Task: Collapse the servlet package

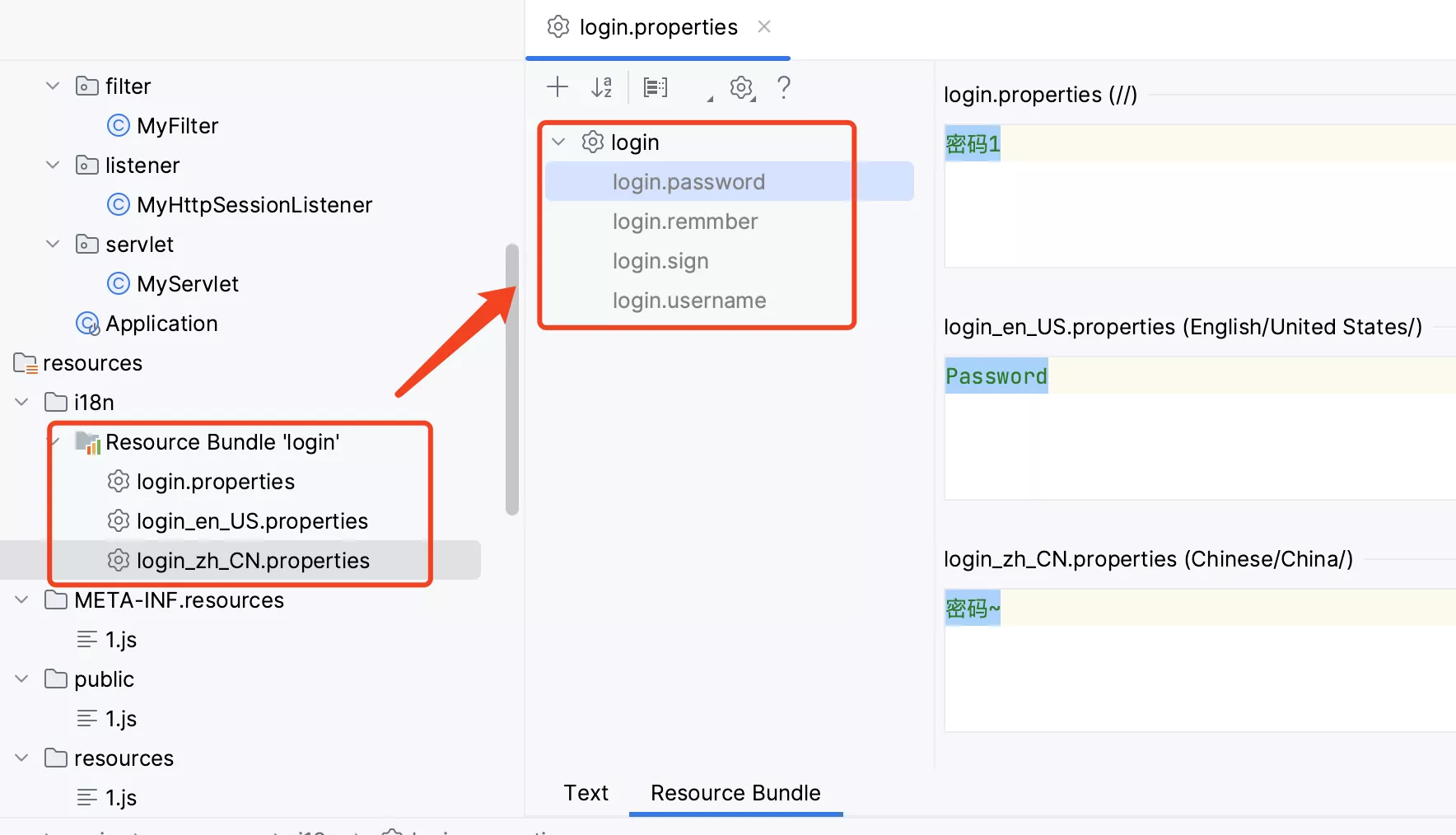Action: (x=53, y=244)
